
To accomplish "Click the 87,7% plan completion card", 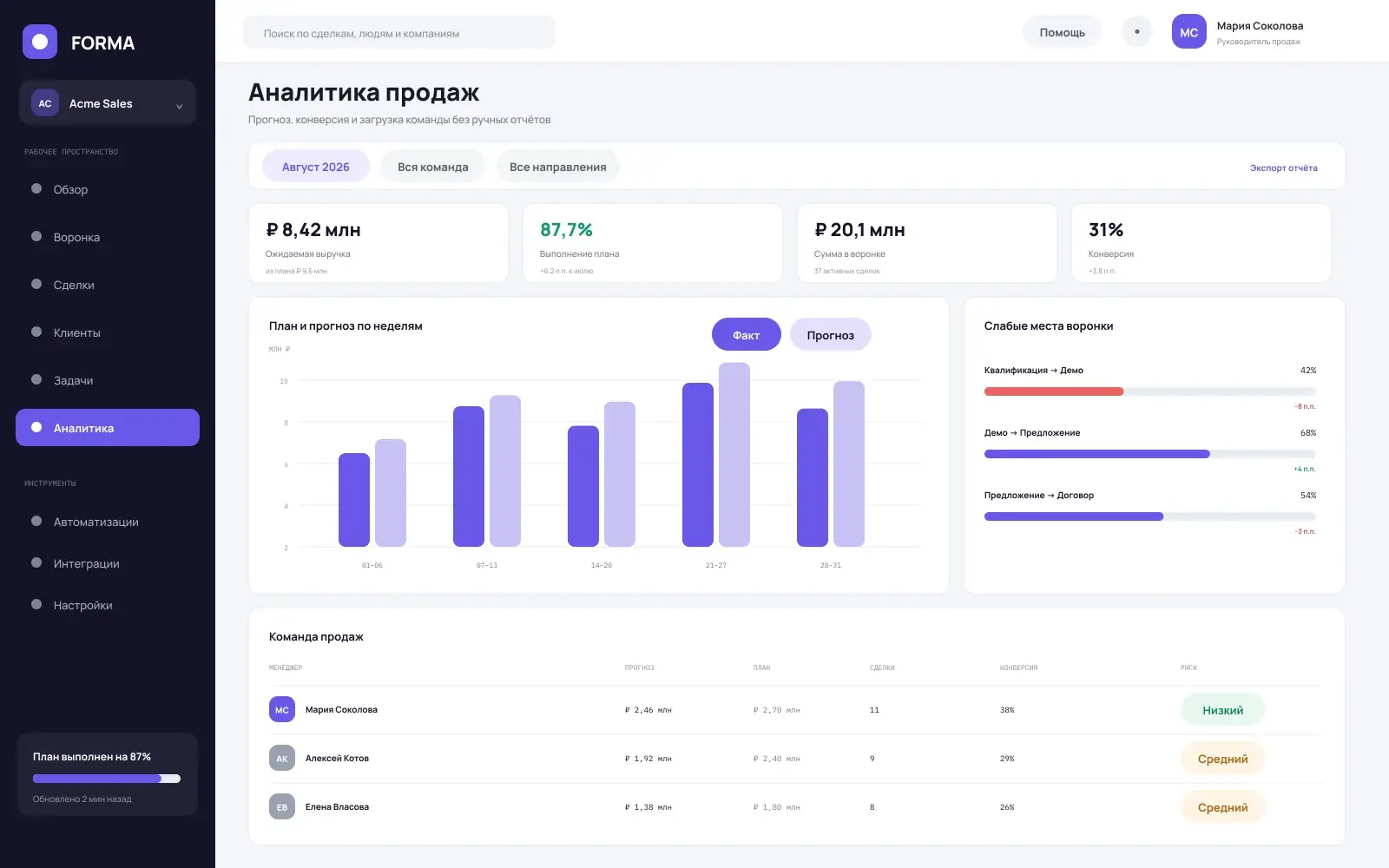I will coord(653,243).
